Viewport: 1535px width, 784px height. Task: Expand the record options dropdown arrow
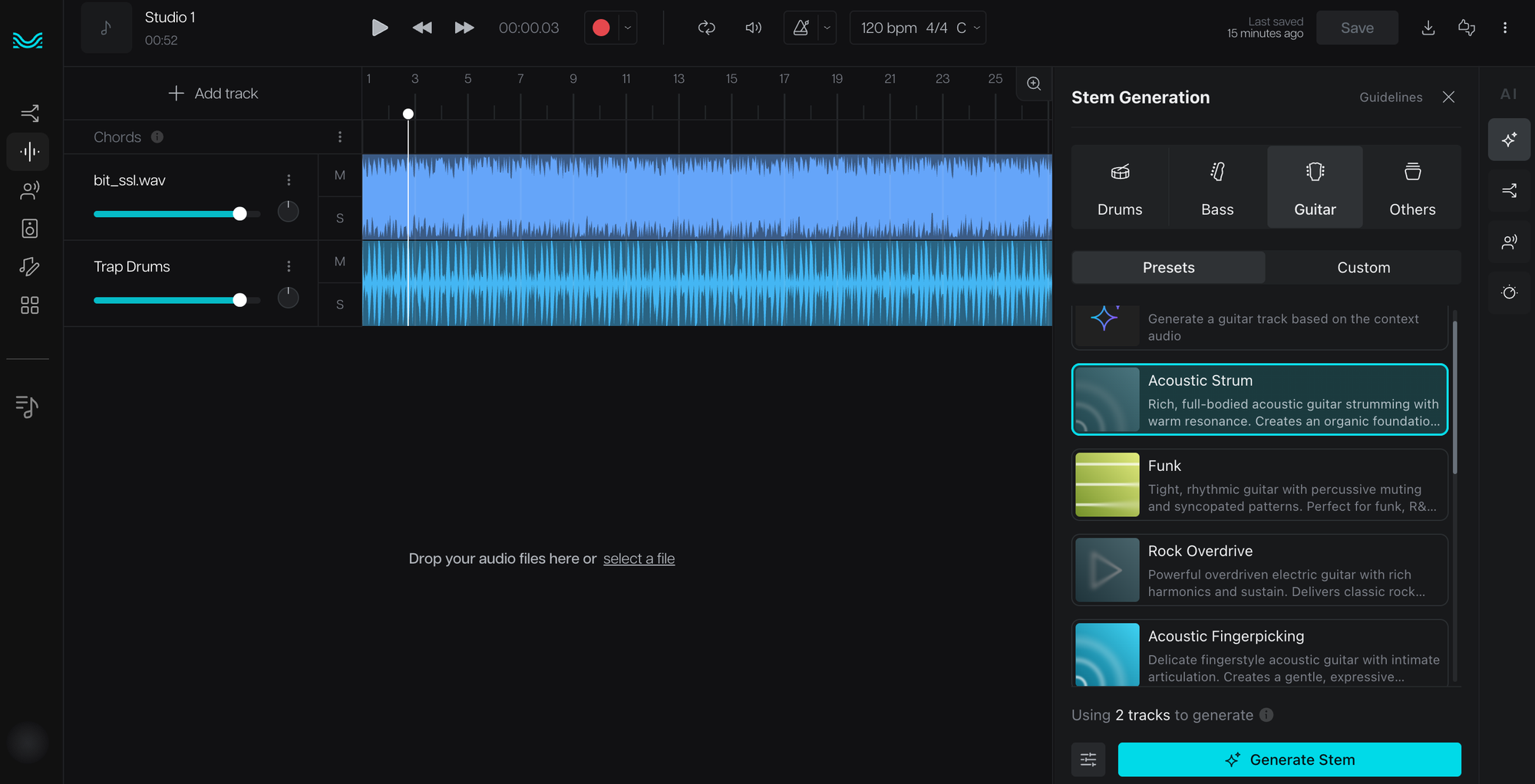pos(628,28)
